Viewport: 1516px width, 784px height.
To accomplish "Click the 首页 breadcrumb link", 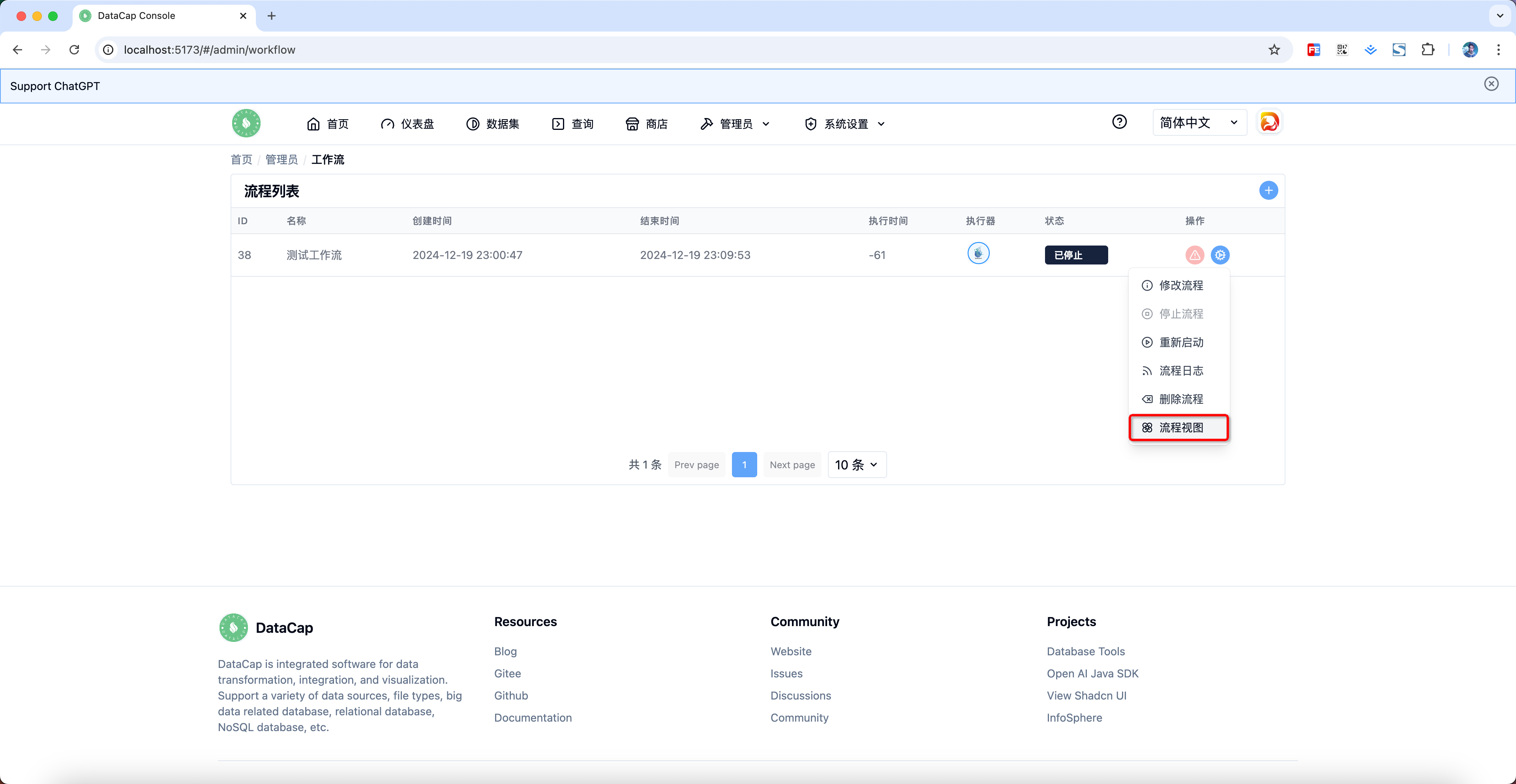I will pos(241,159).
